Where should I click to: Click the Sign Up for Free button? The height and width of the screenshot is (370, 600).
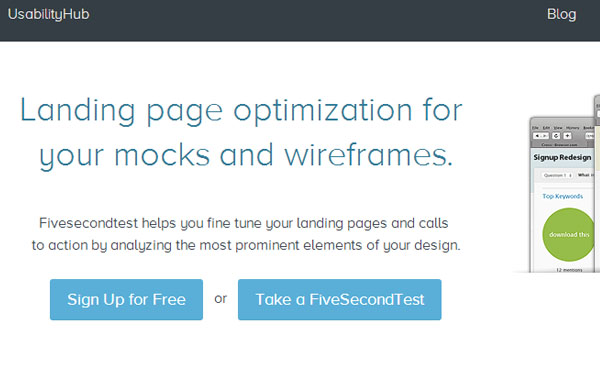126,299
